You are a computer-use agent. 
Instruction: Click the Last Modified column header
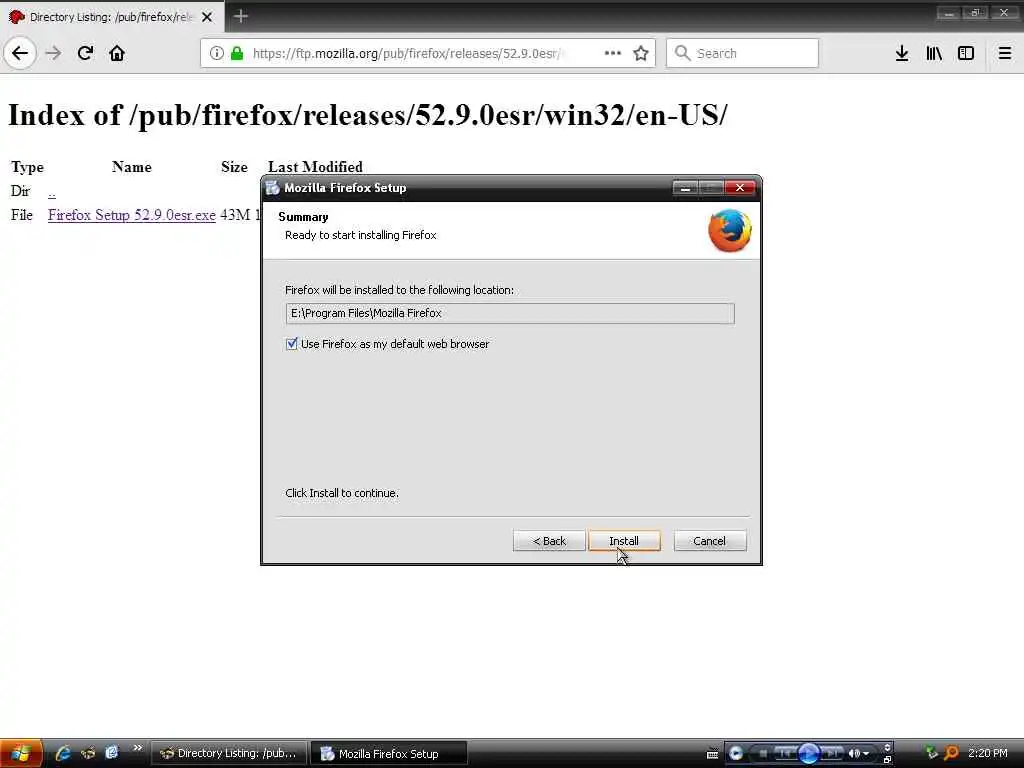tap(315, 167)
